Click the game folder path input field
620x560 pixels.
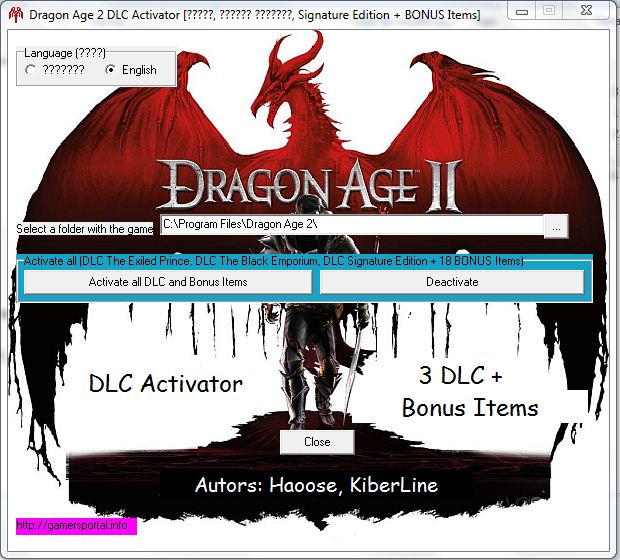(352, 225)
